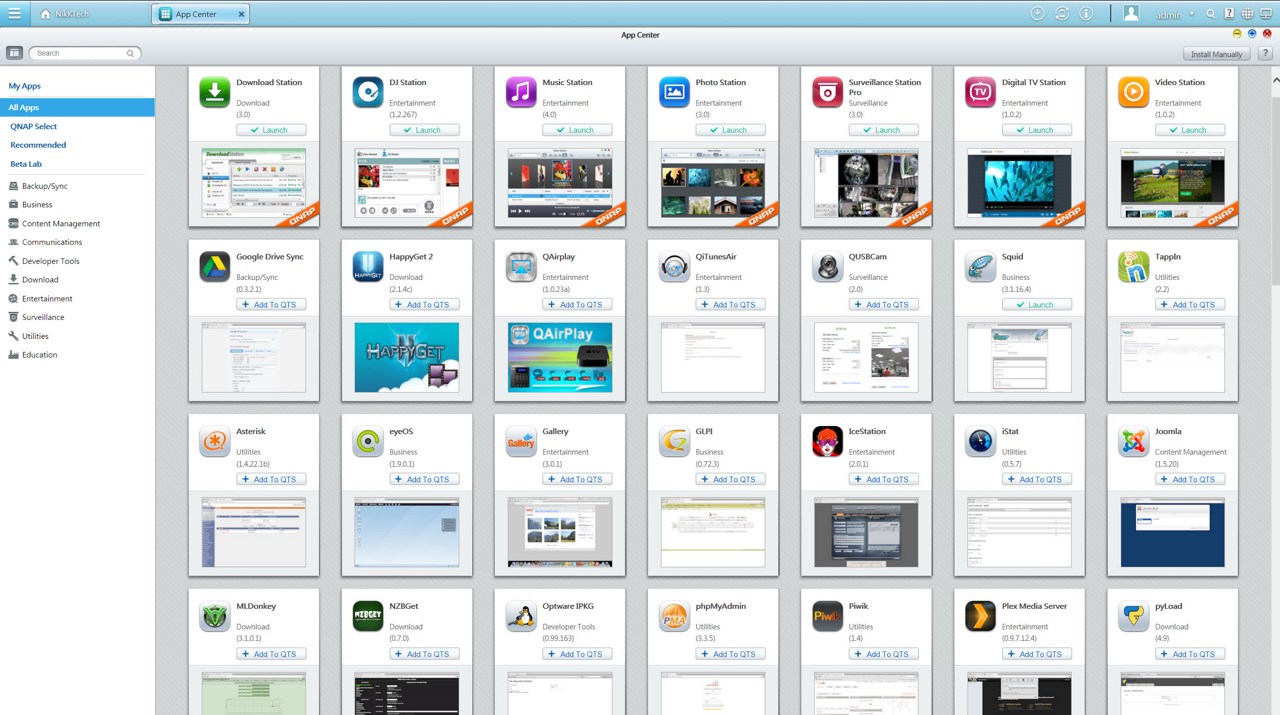1280x715 pixels.
Task: Show event notifications info icon
Action: coord(1086,14)
